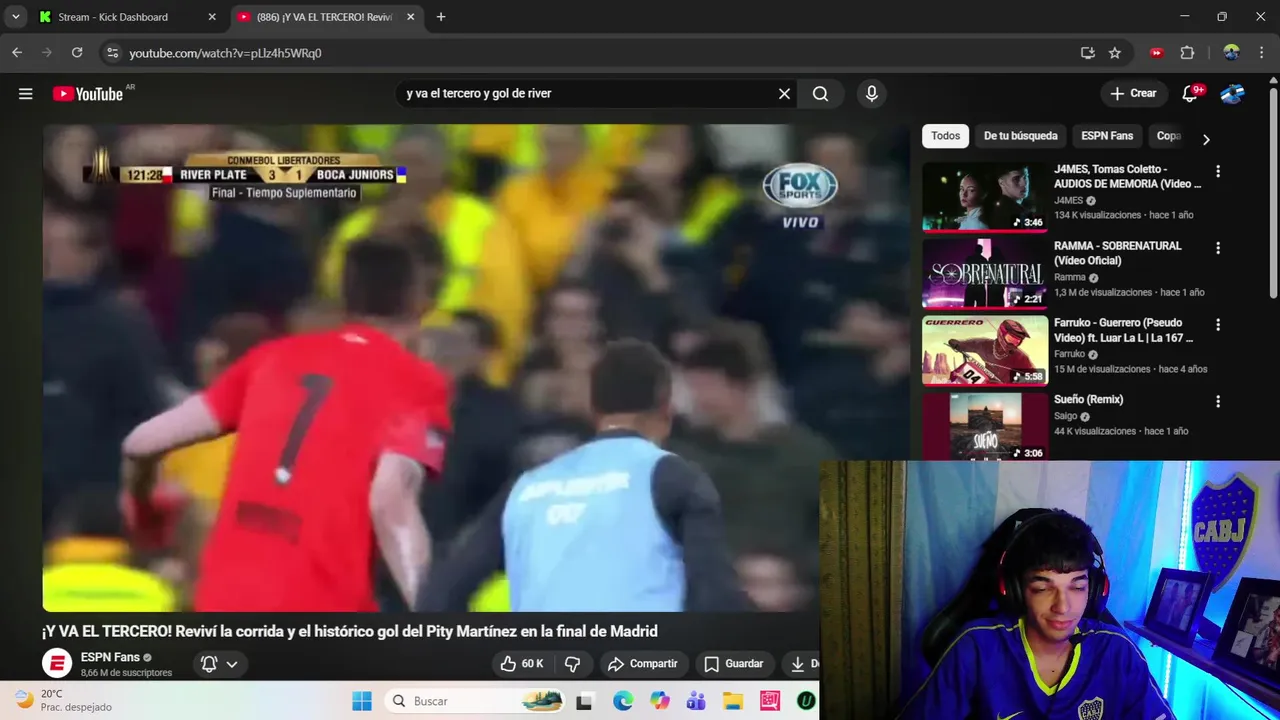The width and height of the screenshot is (1280, 720).
Task: Open the tab search dropdown arrow
Action: (16, 17)
